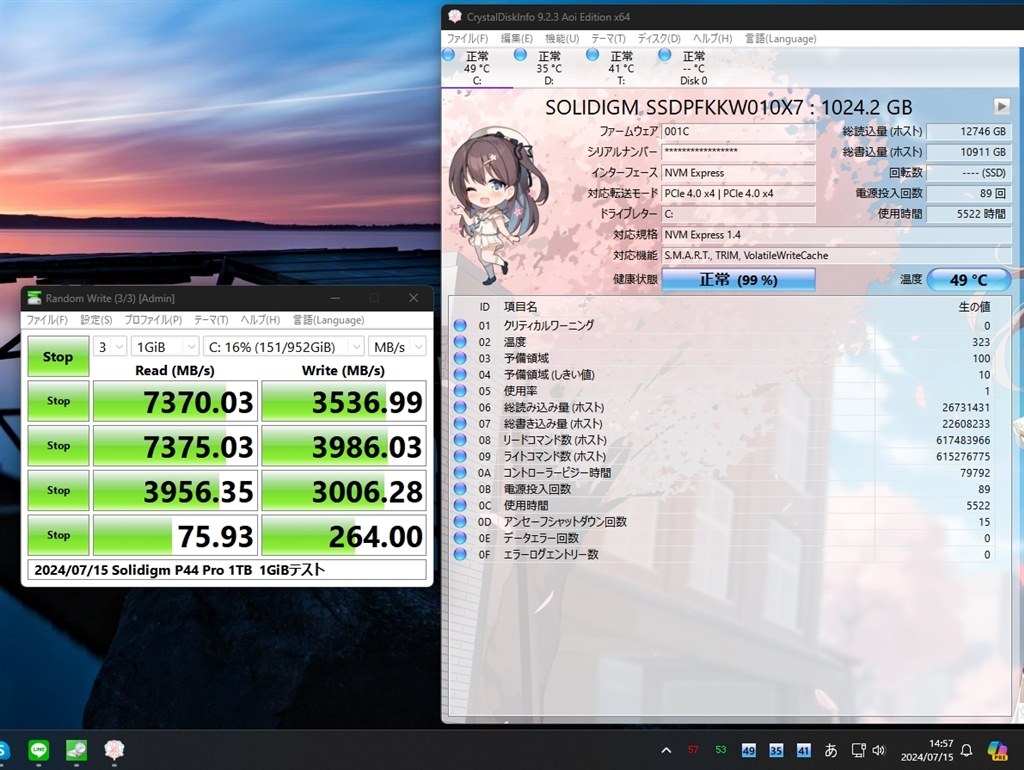The width and height of the screenshot is (1024, 770).
Task: Open test size dropdown showing 1GiB
Action: pos(165,347)
